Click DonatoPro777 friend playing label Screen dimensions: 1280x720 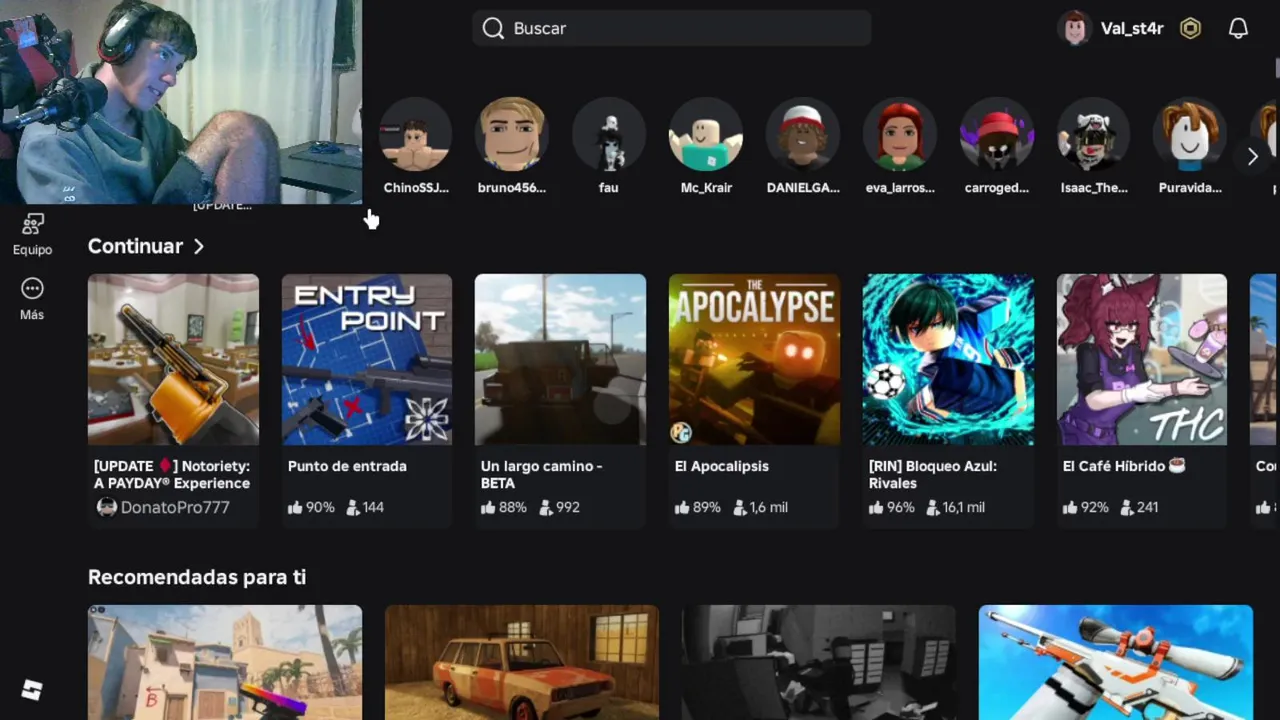(175, 507)
